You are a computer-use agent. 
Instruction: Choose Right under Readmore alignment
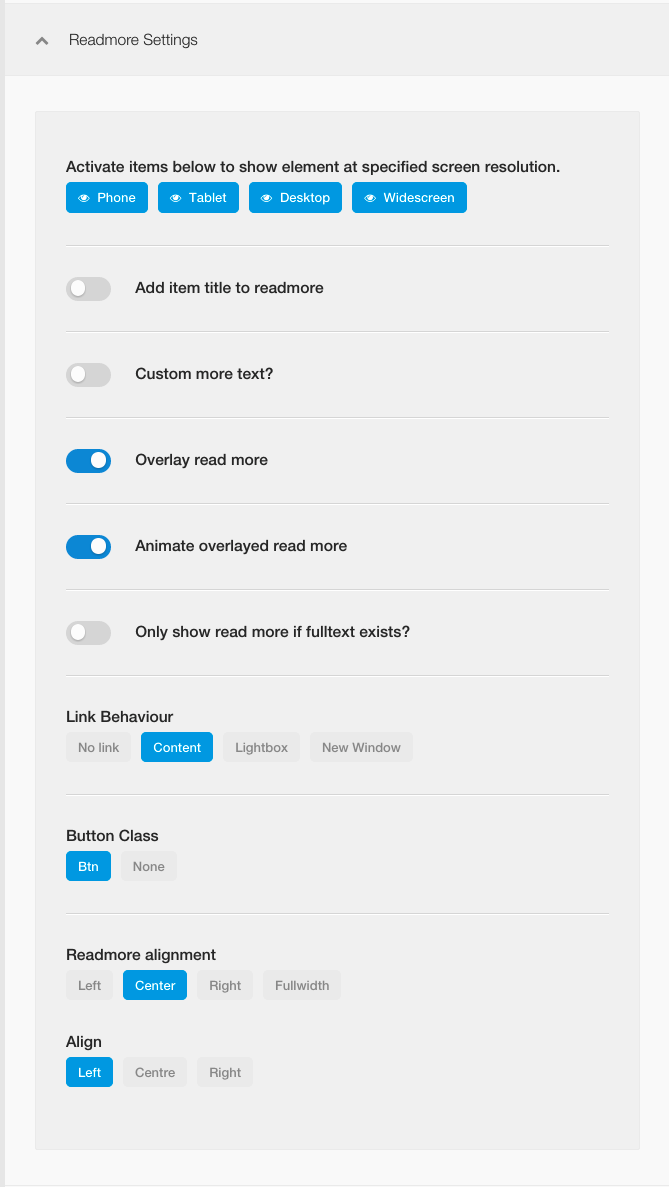225,985
